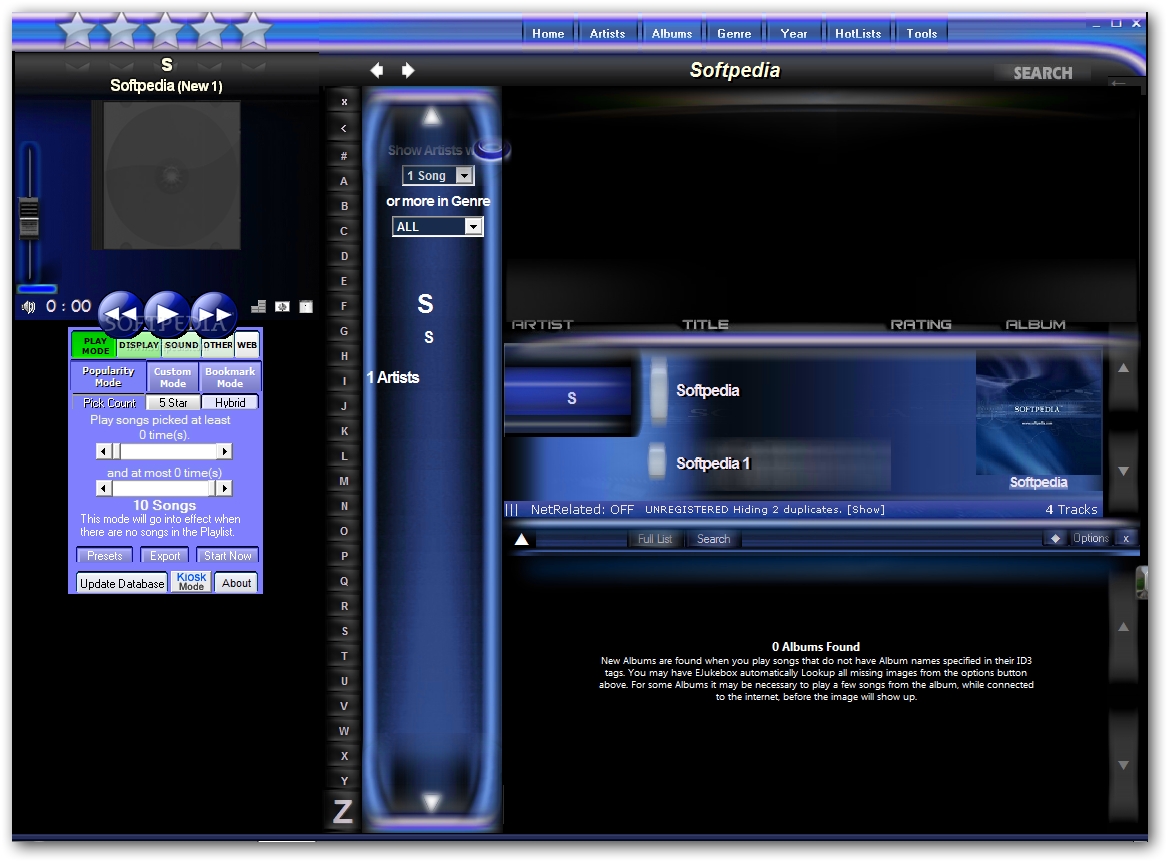This screenshot has height=862, width=1168.
Task: Open the Artists menu
Action: pyautogui.click(x=608, y=34)
